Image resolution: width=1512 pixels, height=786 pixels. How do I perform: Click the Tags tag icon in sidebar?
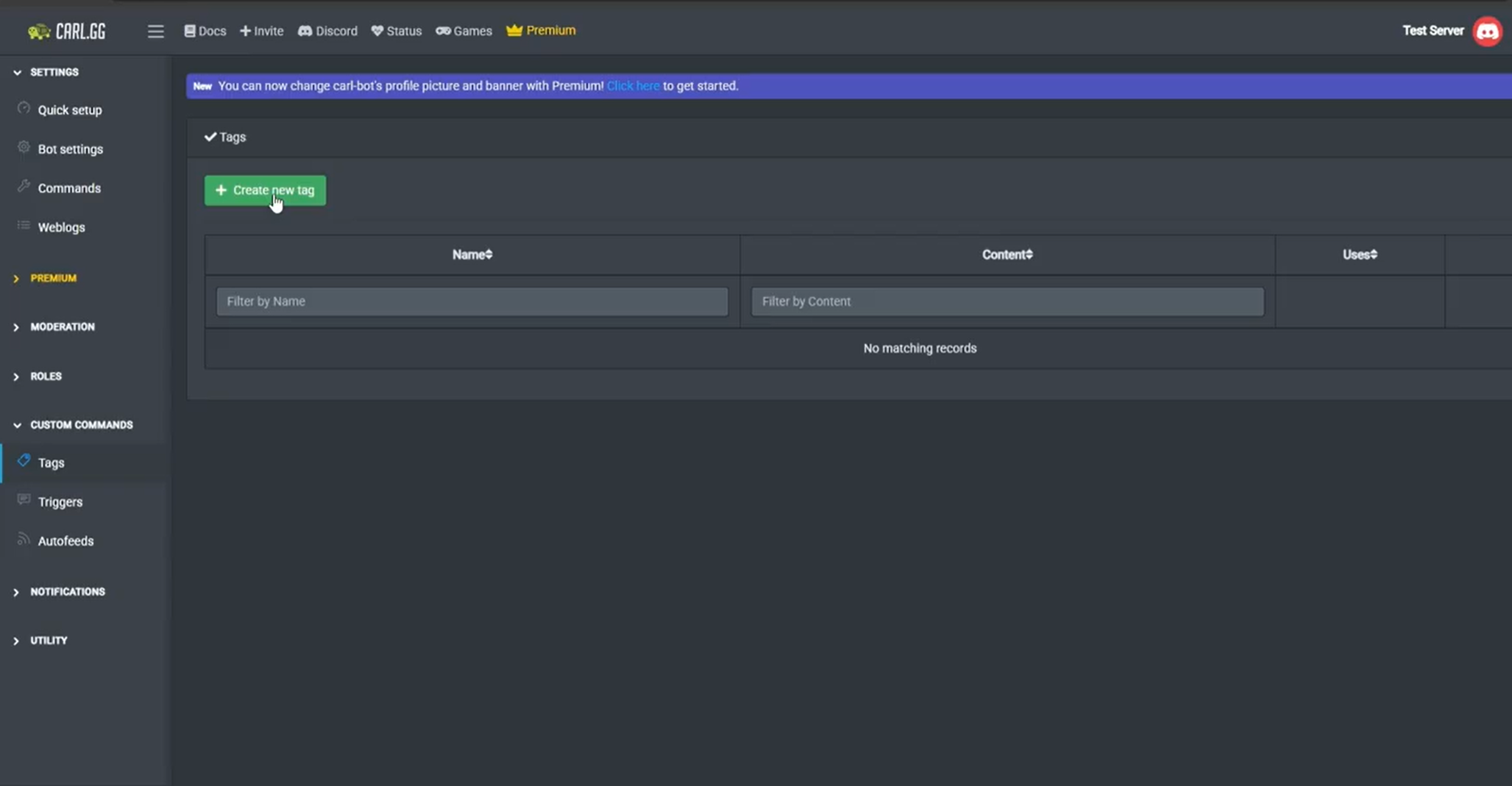point(23,461)
